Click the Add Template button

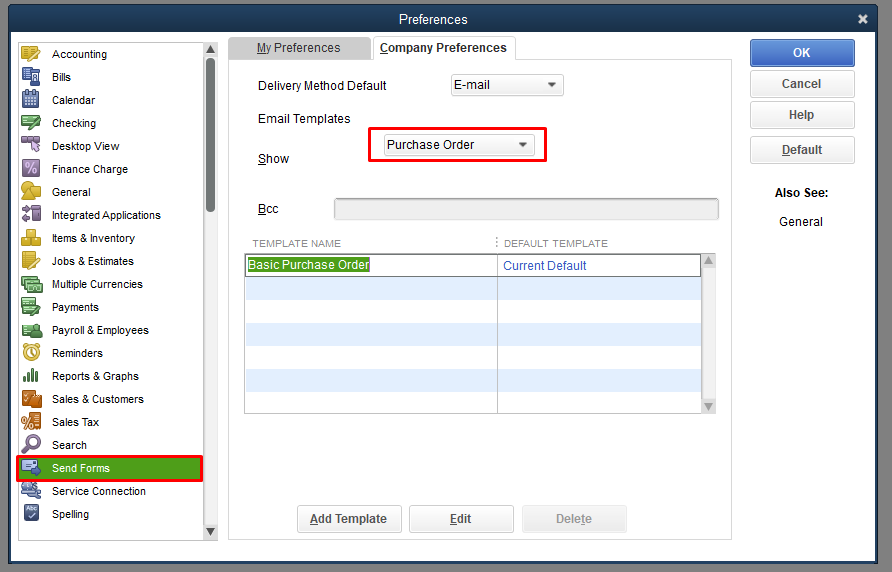coord(349,518)
